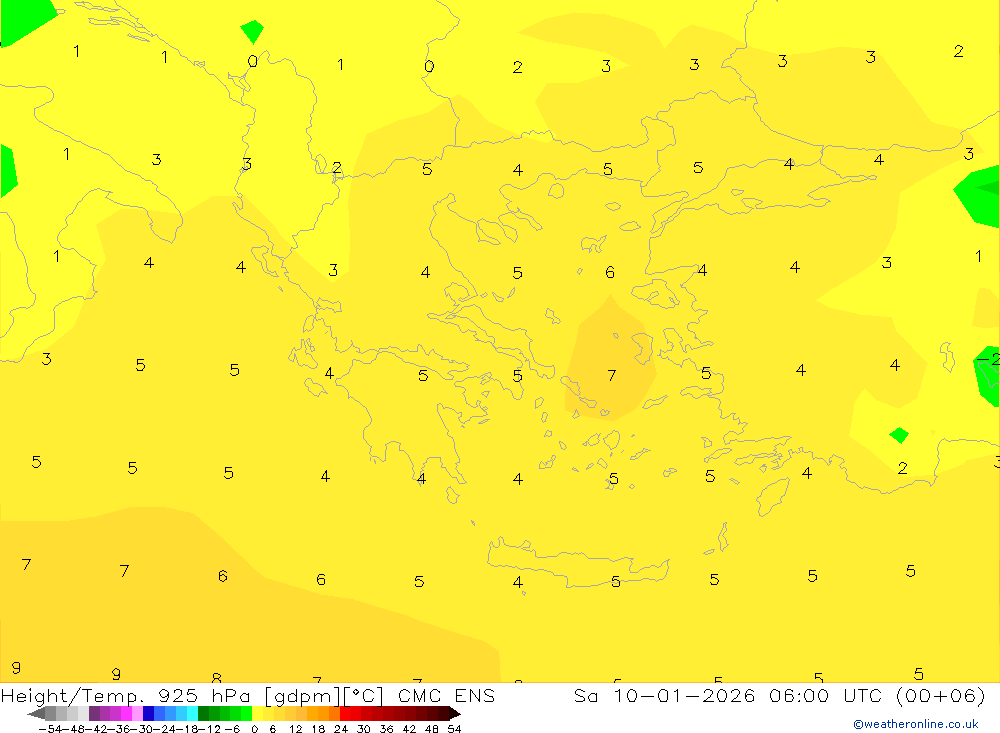Click the '5' value overlapping Crete island
Image resolution: width=1000 pixels, height=733 pixels.
[x=615, y=581]
